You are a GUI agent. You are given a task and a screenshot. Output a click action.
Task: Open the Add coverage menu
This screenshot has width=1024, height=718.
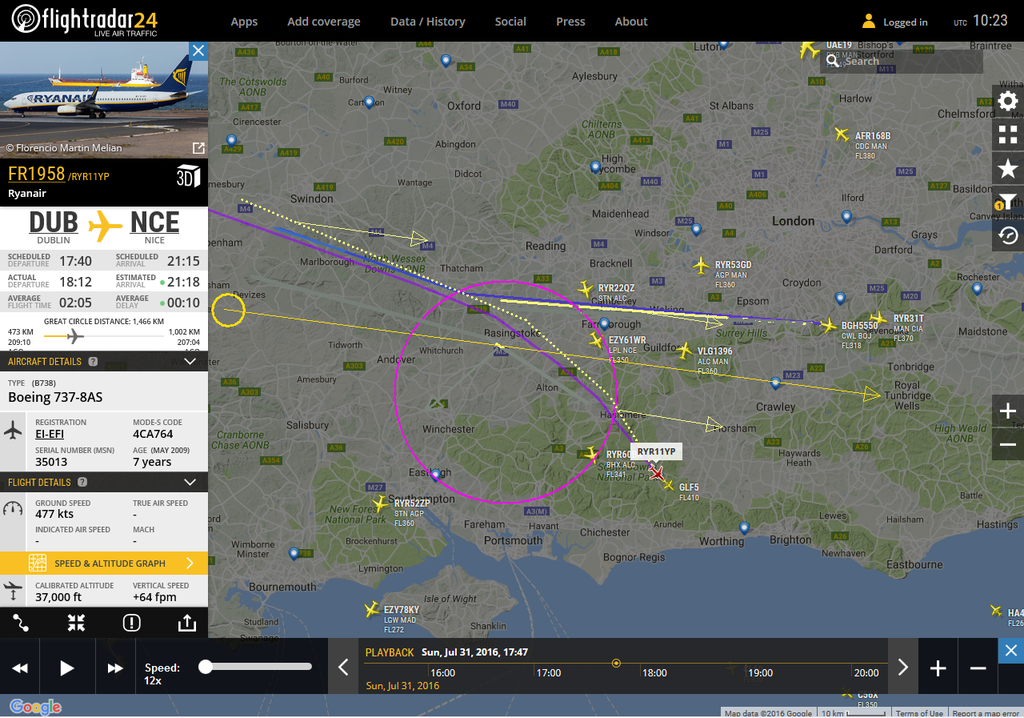pyautogui.click(x=324, y=22)
